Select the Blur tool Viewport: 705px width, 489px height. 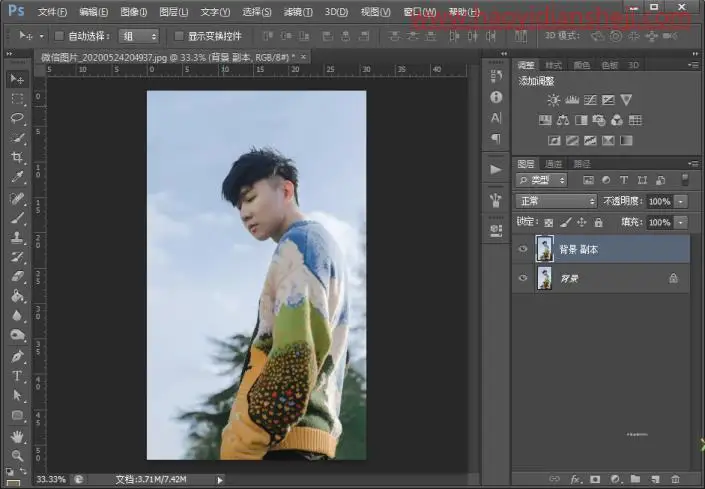tap(17, 316)
